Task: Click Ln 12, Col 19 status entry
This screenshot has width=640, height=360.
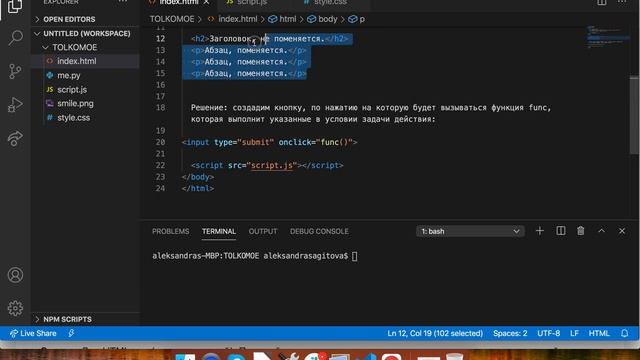Action: [x=435, y=333]
